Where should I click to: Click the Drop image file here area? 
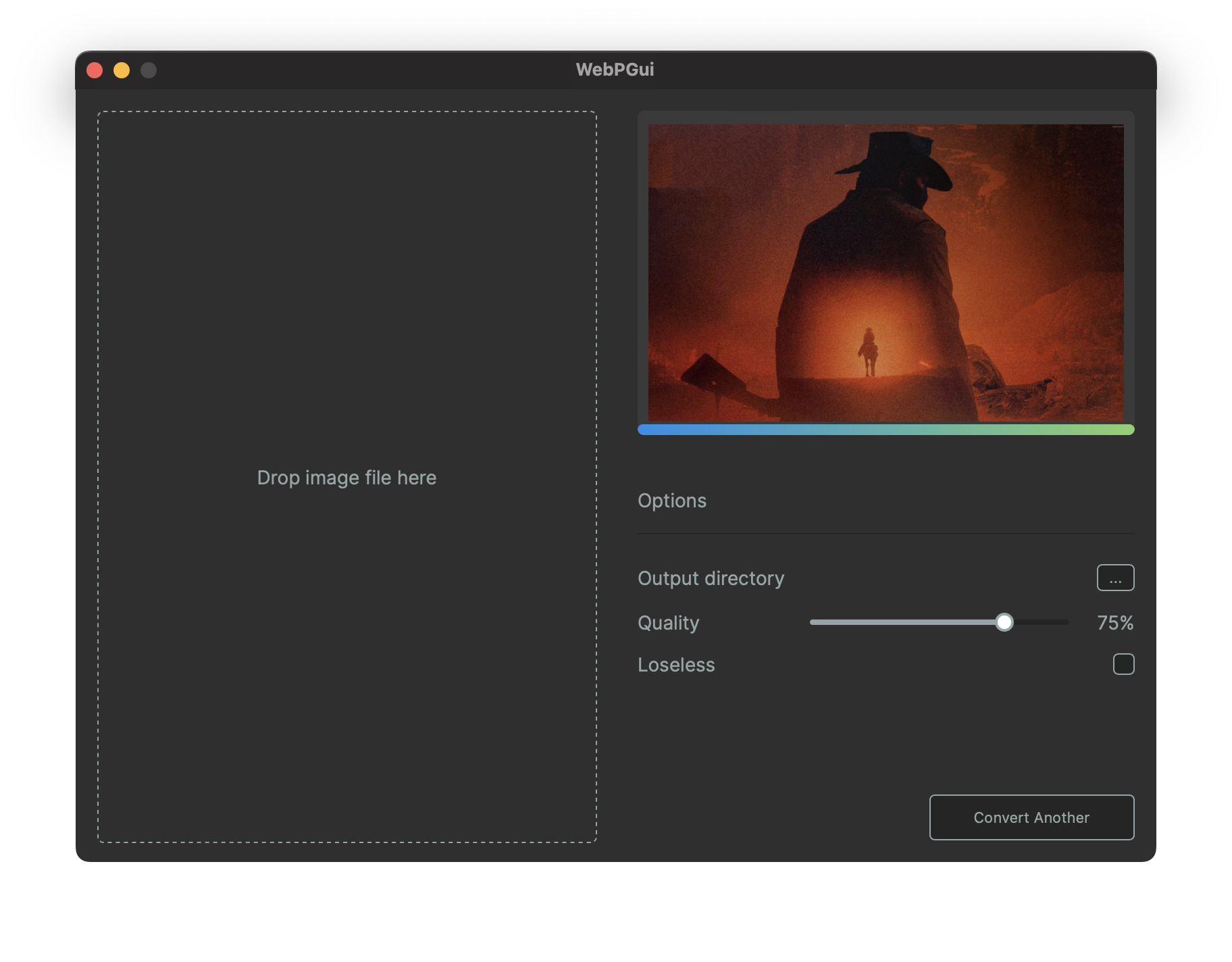(x=347, y=477)
